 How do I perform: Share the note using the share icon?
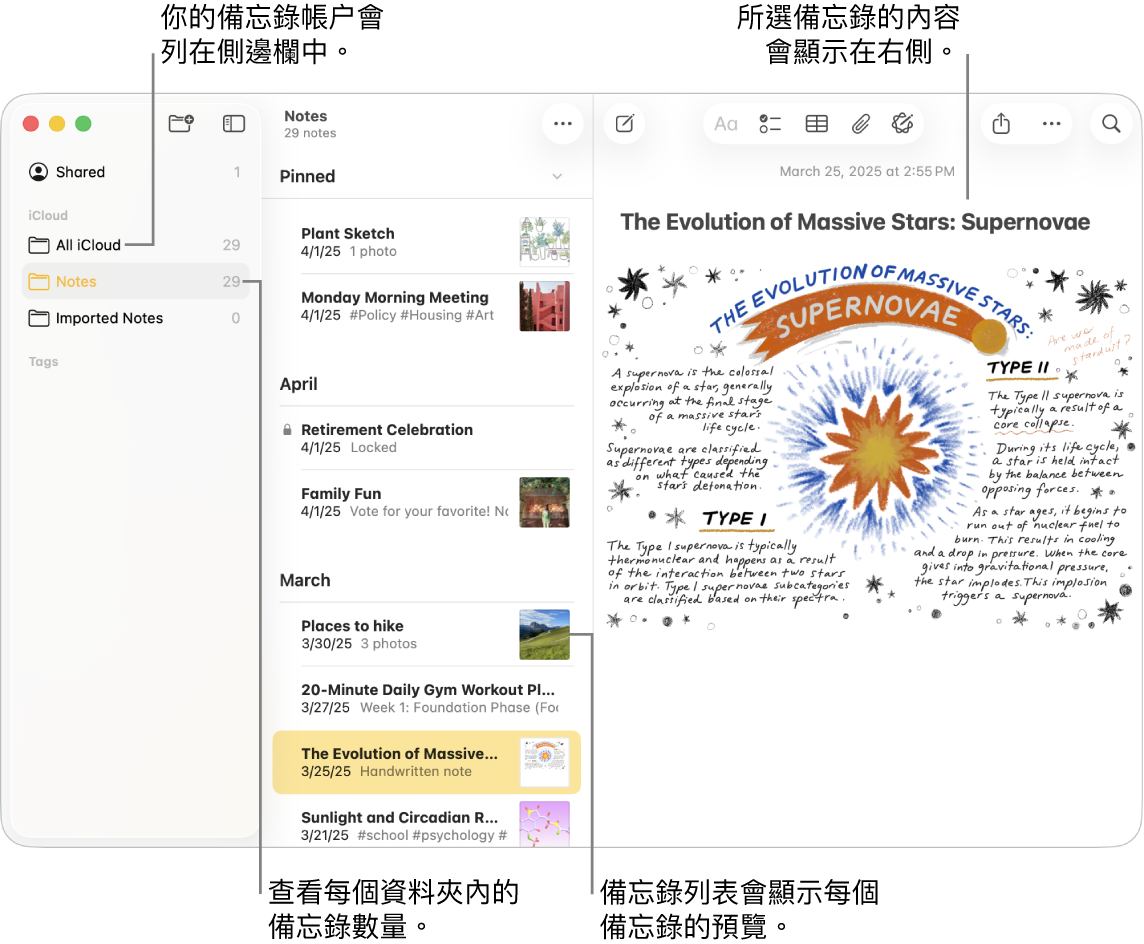pos(1001,123)
